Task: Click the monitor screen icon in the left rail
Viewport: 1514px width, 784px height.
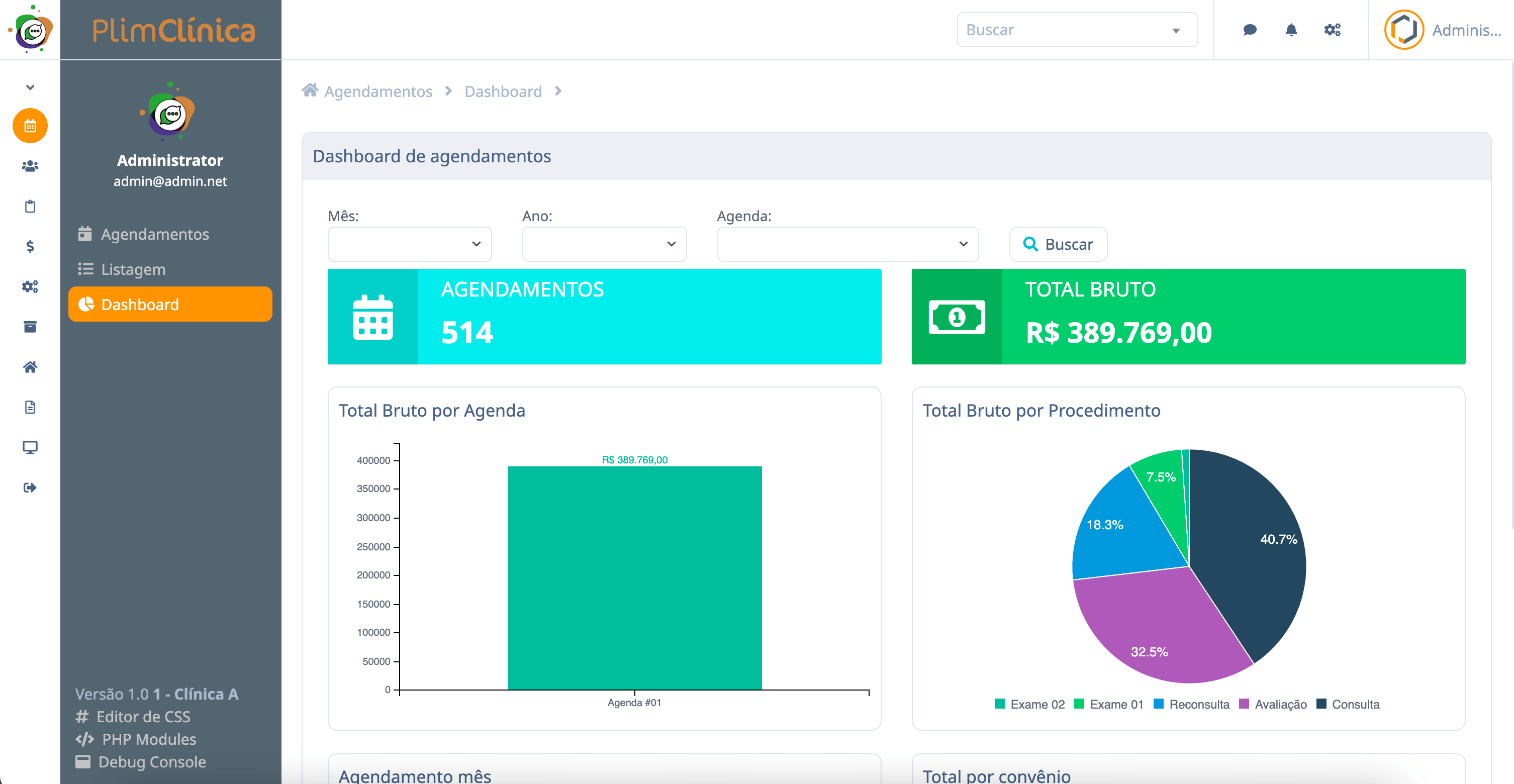Action: click(30, 447)
